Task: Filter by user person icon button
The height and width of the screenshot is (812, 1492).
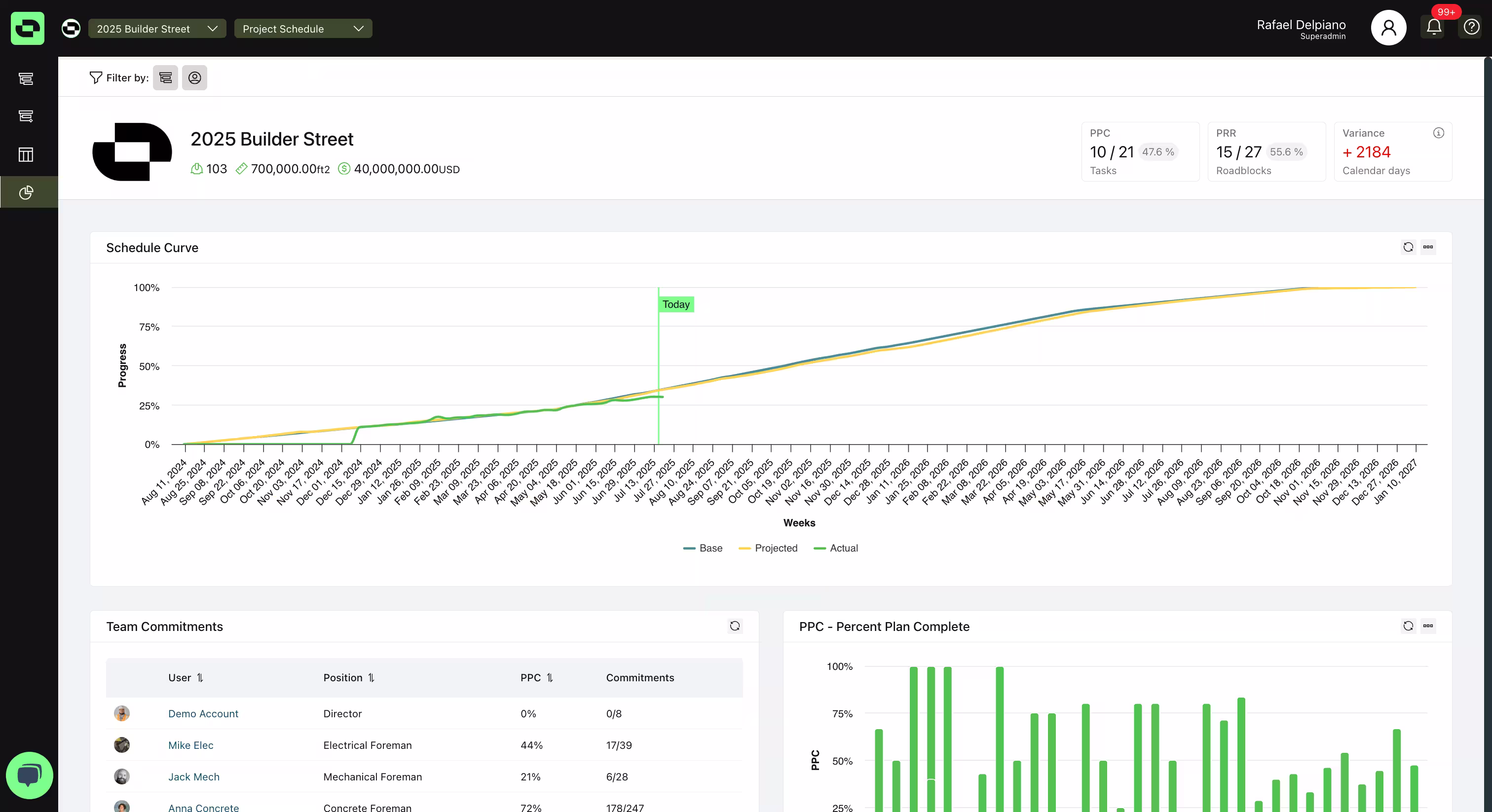Action: pos(194,77)
